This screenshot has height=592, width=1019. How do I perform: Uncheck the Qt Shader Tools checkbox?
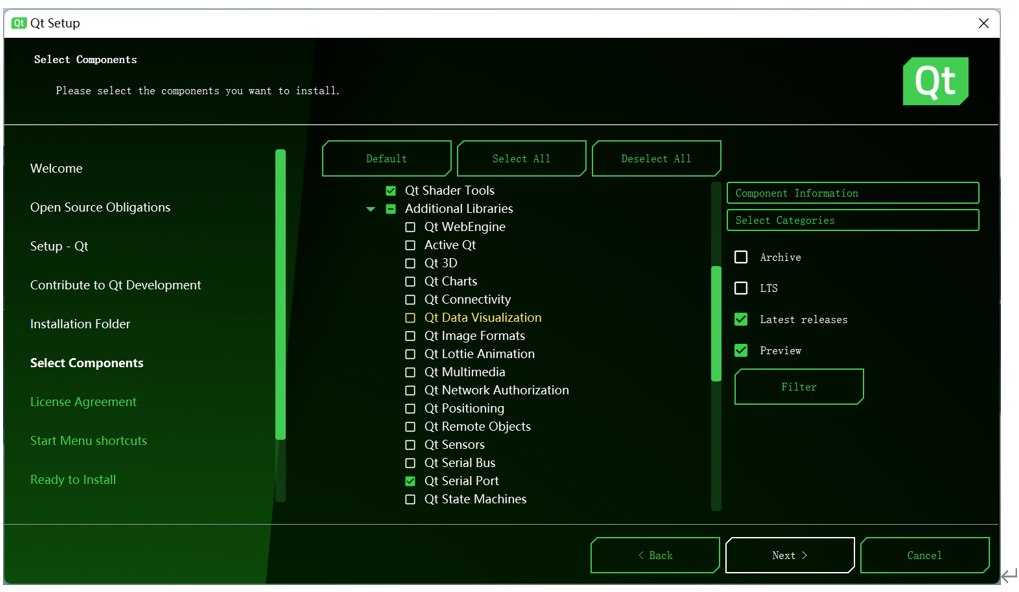pyautogui.click(x=391, y=190)
